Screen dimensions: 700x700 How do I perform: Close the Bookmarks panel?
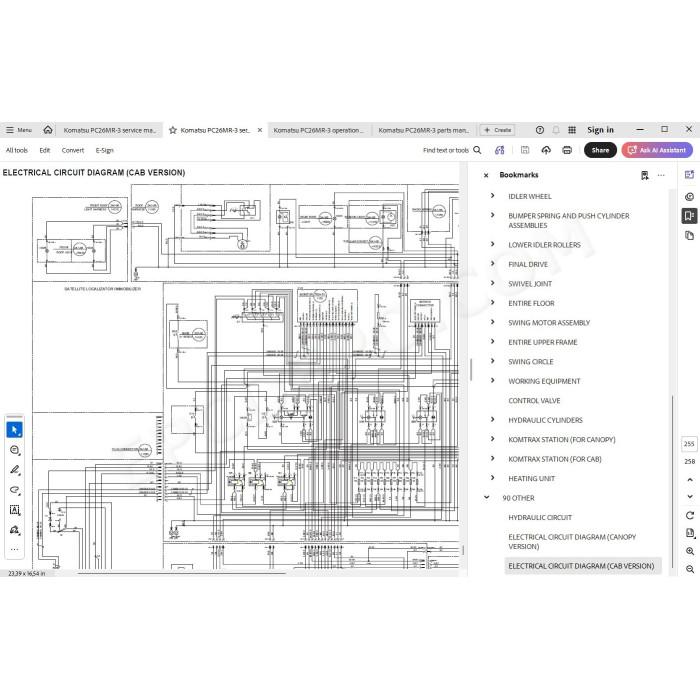[x=486, y=175]
